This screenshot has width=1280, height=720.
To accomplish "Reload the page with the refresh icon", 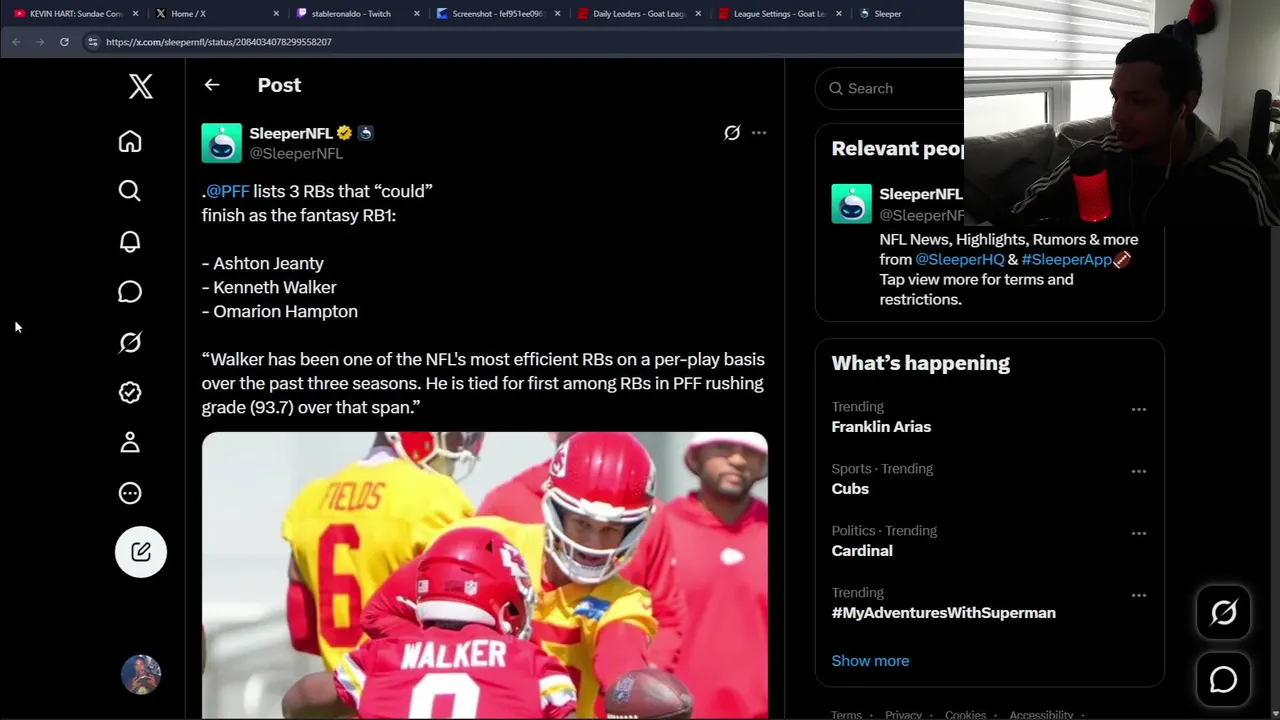I will click(x=64, y=42).
